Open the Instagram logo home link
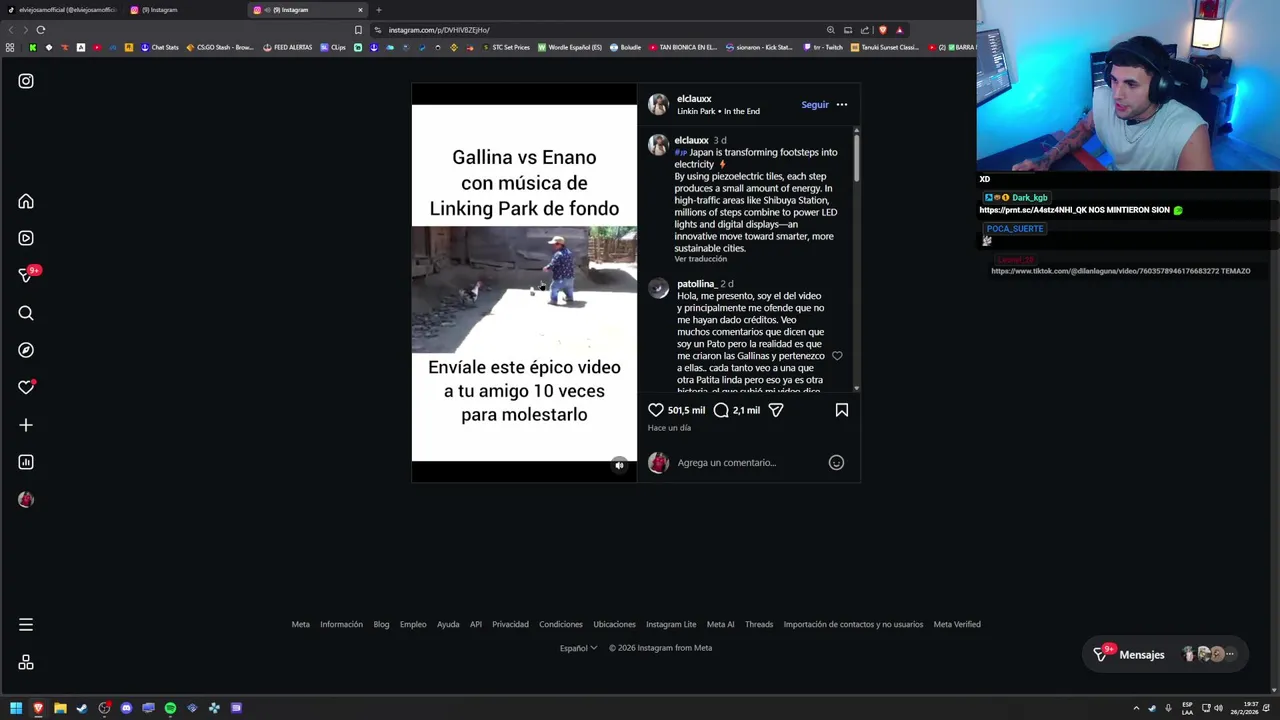The height and width of the screenshot is (720, 1280). point(26,81)
